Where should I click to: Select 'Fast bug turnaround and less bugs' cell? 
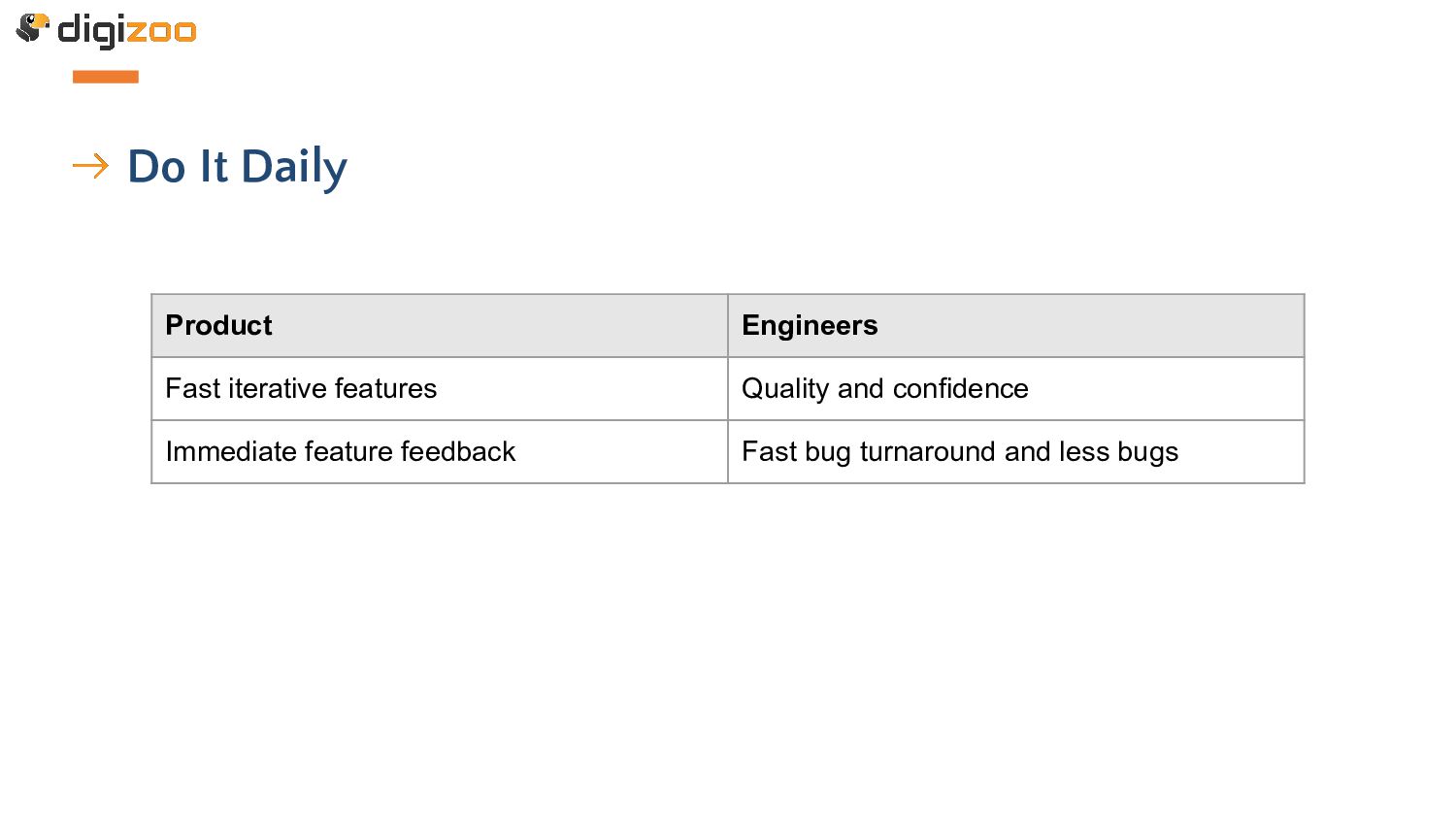tap(1015, 452)
